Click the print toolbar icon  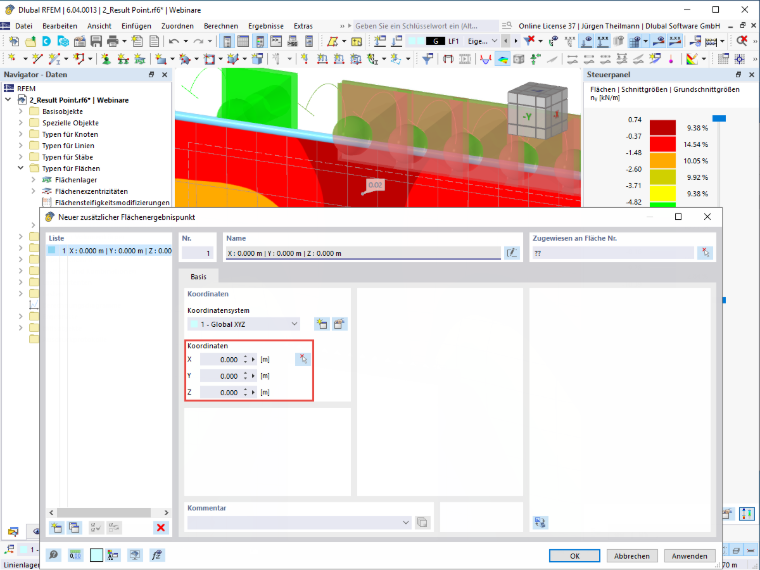(x=112, y=42)
